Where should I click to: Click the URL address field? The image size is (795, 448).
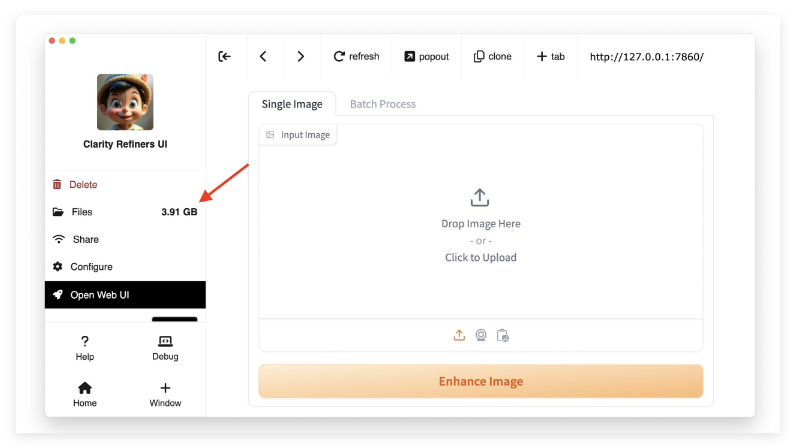coord(647,57)
